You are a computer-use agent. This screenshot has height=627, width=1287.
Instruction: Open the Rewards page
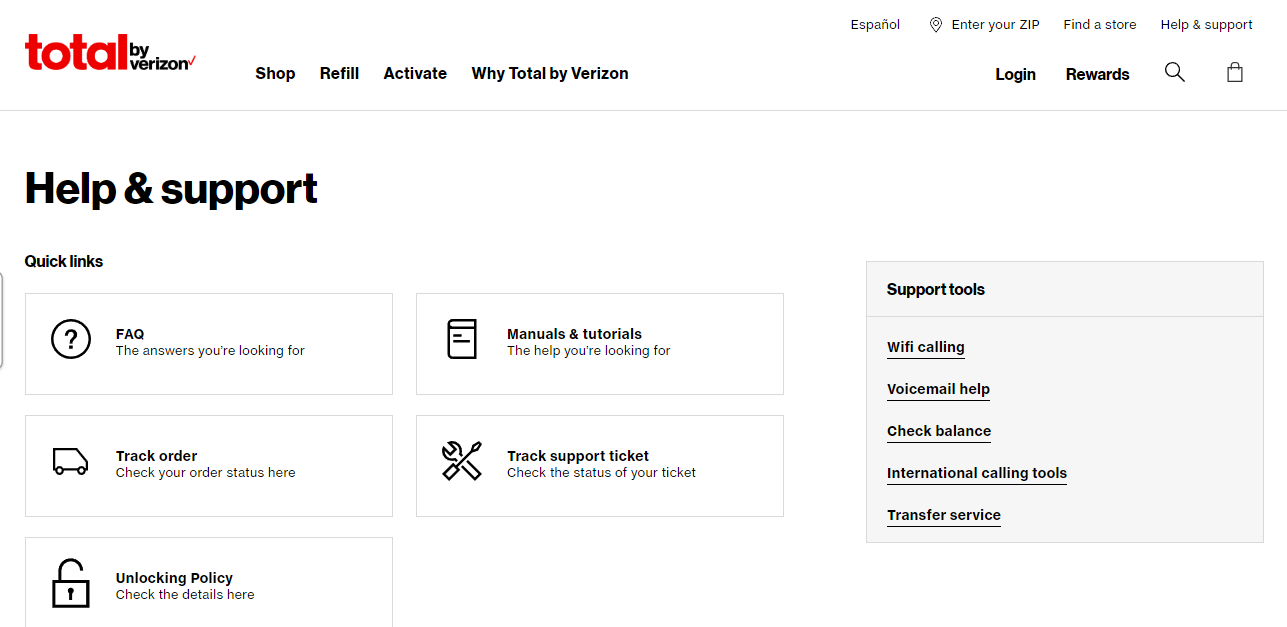[x=1097, y=74]
